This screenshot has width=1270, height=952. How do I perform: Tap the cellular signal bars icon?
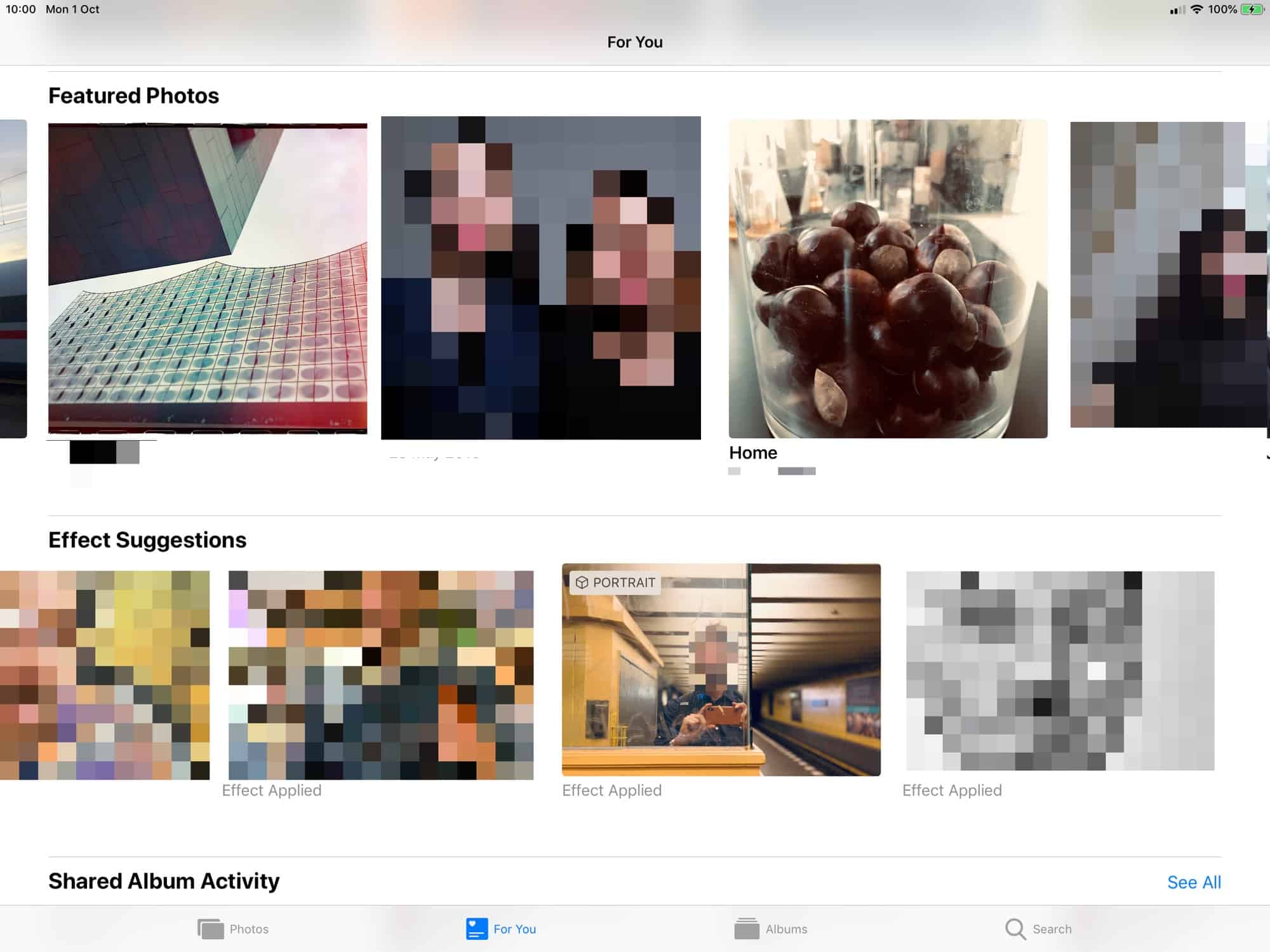pyautogui.click(x=1177, y=10)
